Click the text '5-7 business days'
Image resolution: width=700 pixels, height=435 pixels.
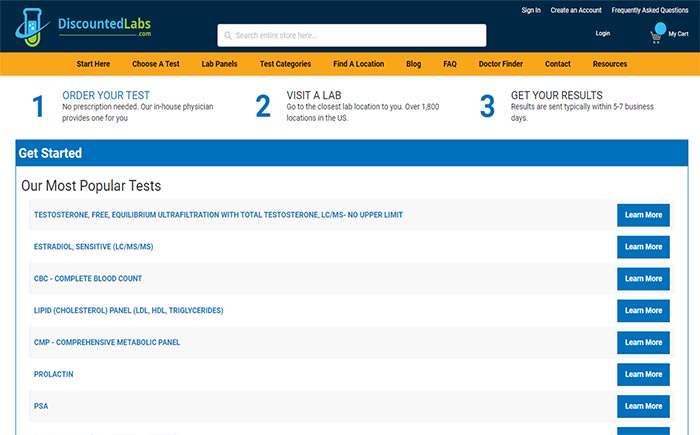click(x=582, y=112)
